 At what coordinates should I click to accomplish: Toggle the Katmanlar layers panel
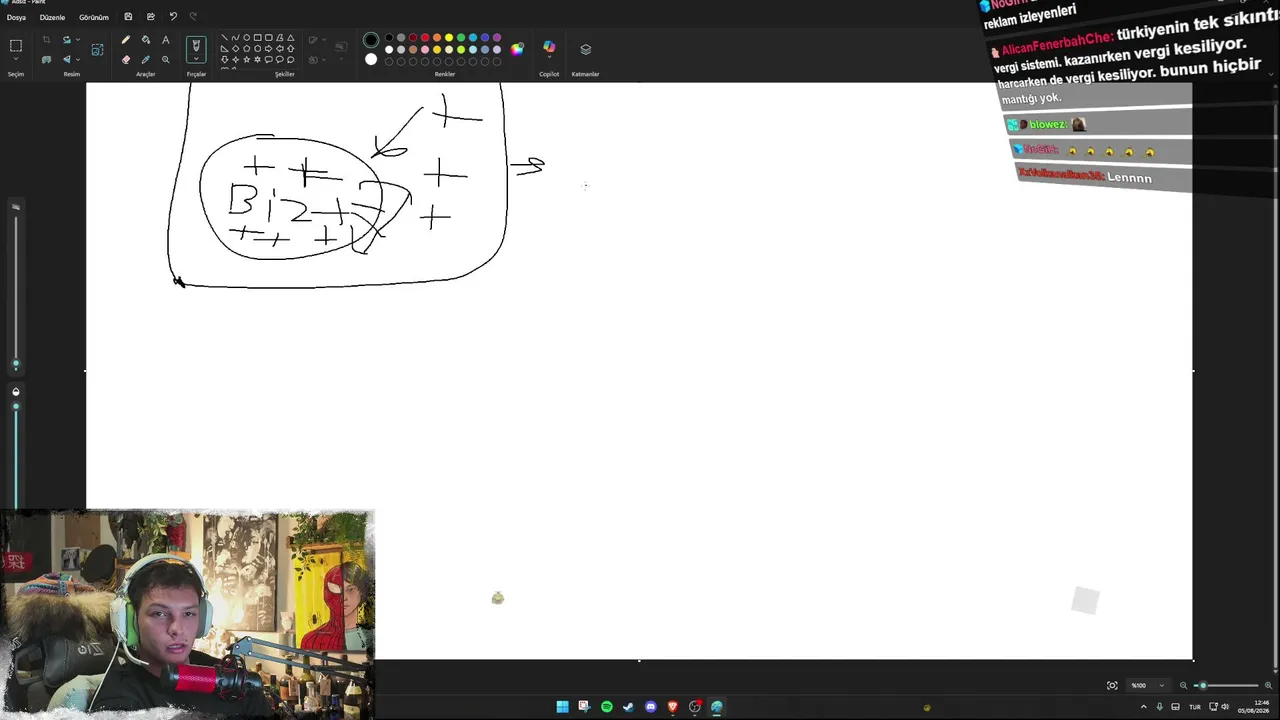tap(586, 49)
